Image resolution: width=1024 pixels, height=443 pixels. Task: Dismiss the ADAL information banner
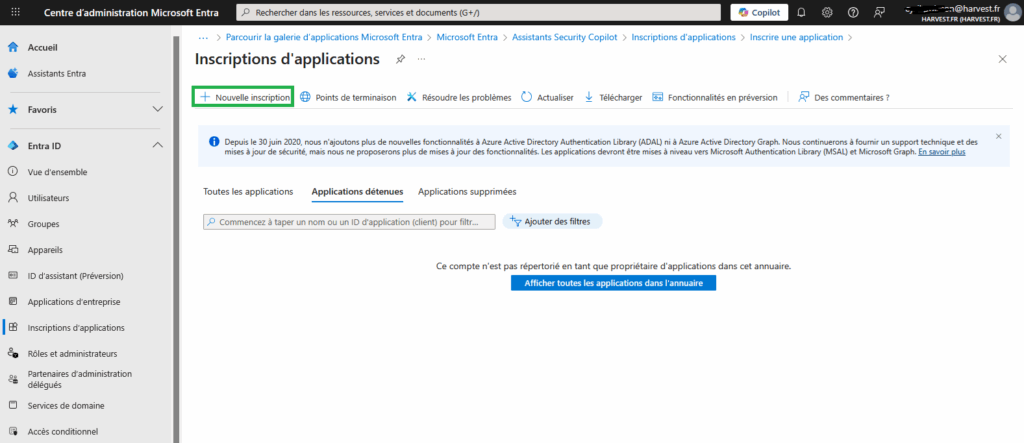coord(998,136)
